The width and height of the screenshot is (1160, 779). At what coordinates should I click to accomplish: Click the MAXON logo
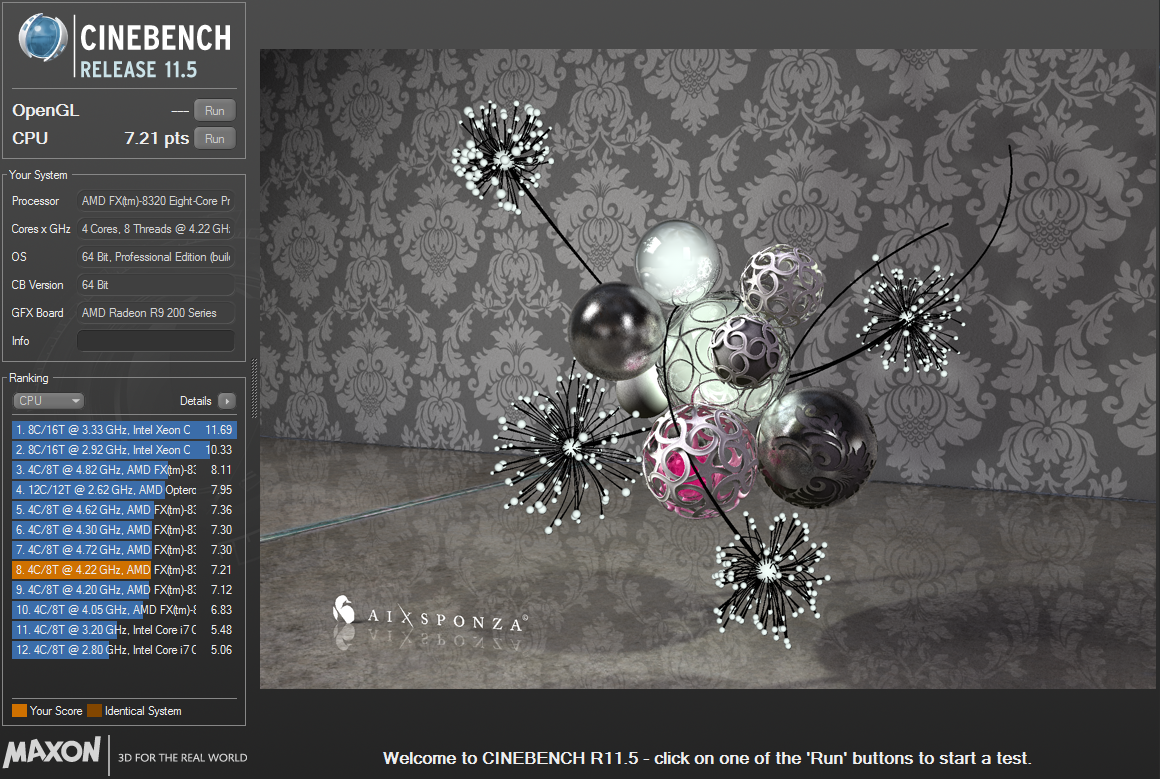pos(52,752)
